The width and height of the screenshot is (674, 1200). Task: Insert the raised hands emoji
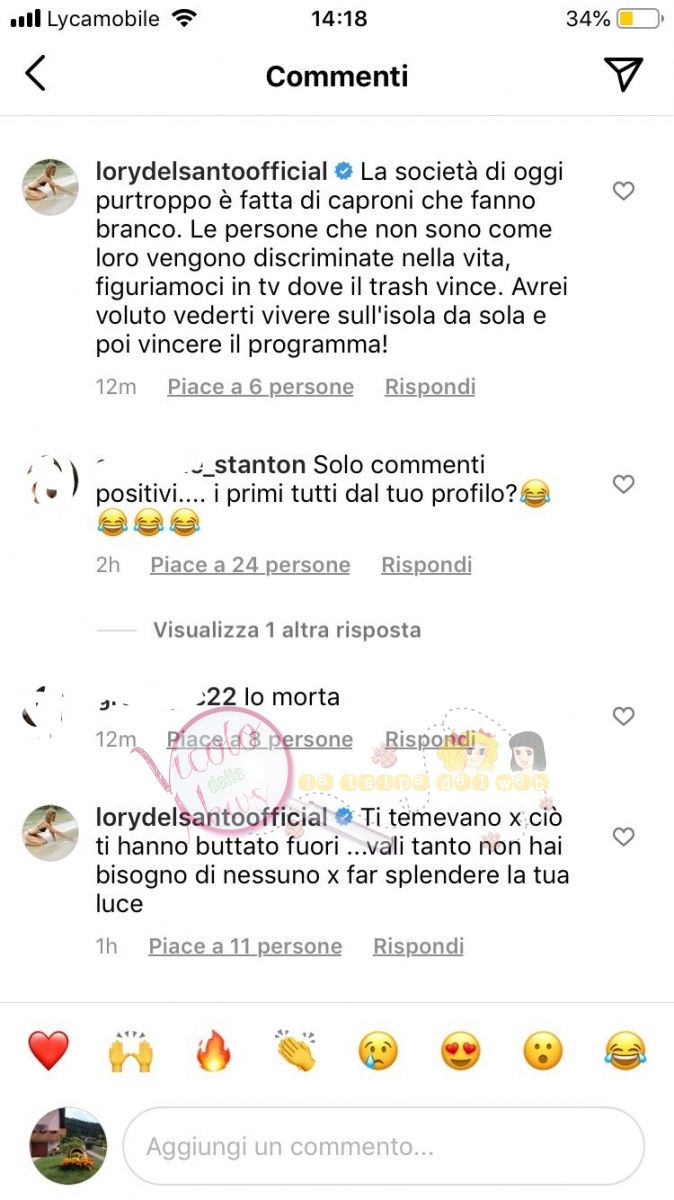[x=130, y=1051]
